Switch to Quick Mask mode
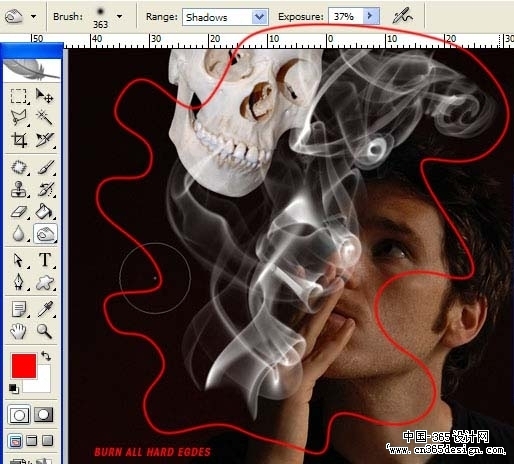514x464 pixels. [43, 415]
